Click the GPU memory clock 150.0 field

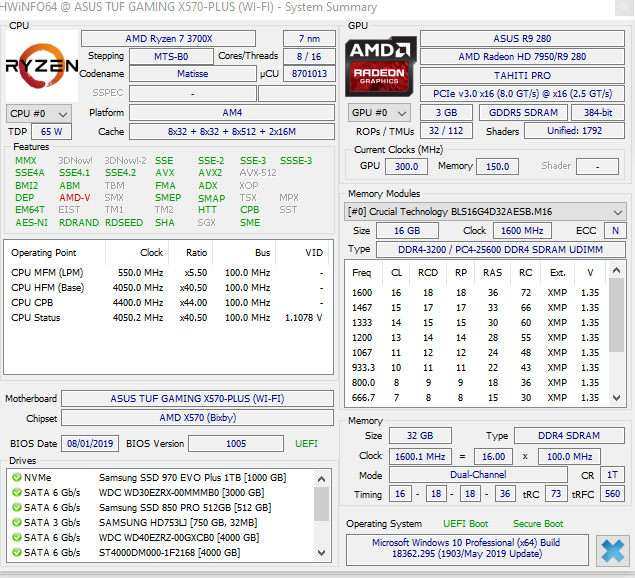click(x=497, y=166)
